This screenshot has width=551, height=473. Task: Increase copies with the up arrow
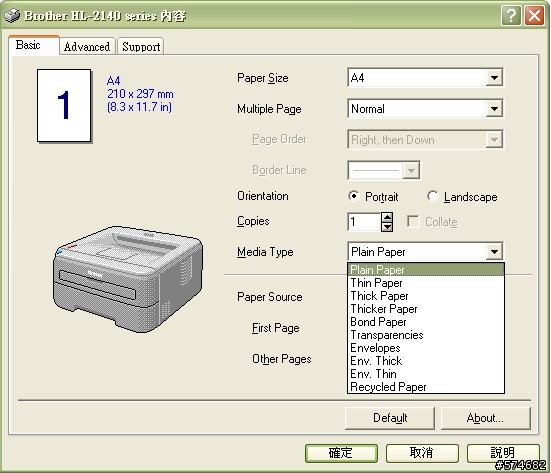[x=387, y=217]
